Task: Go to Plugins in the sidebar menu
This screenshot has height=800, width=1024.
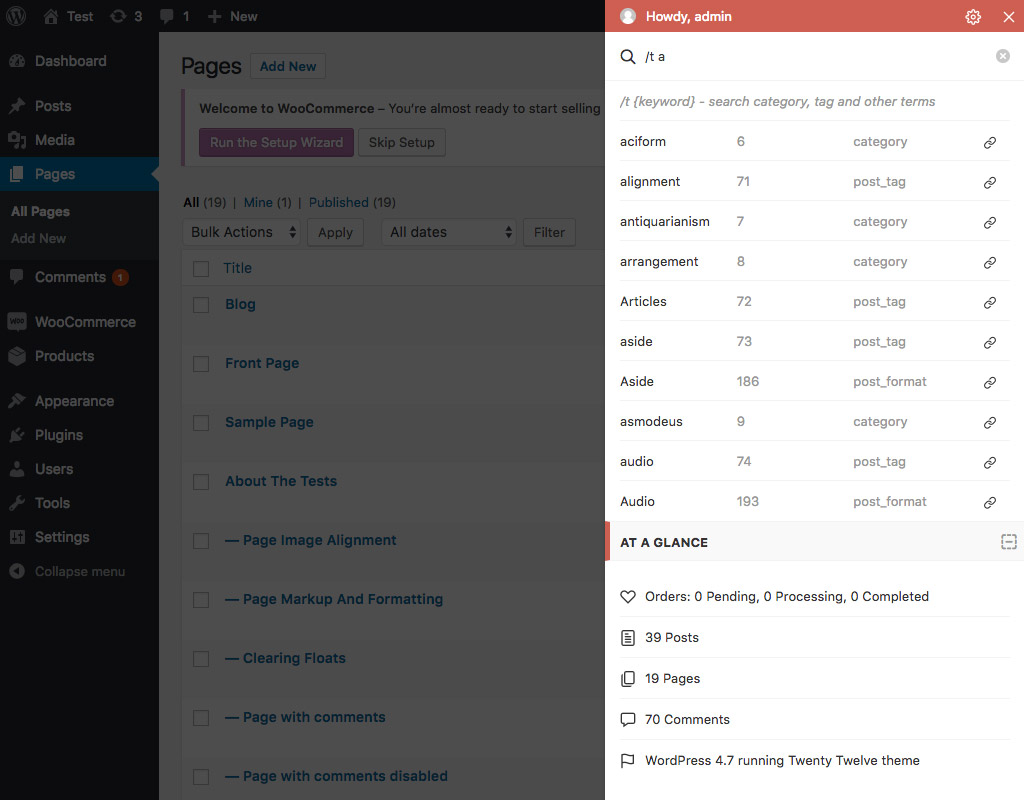Action: 58,435
